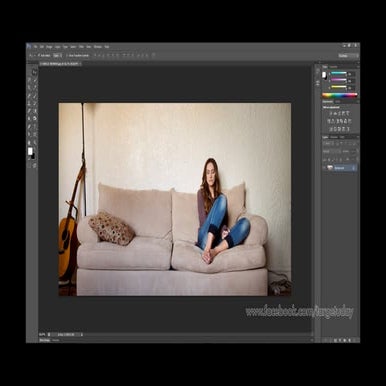The height and width of the screenshot is (386, 386).
Task: Switch to the Swatches tab
Action: pos(334,66)
